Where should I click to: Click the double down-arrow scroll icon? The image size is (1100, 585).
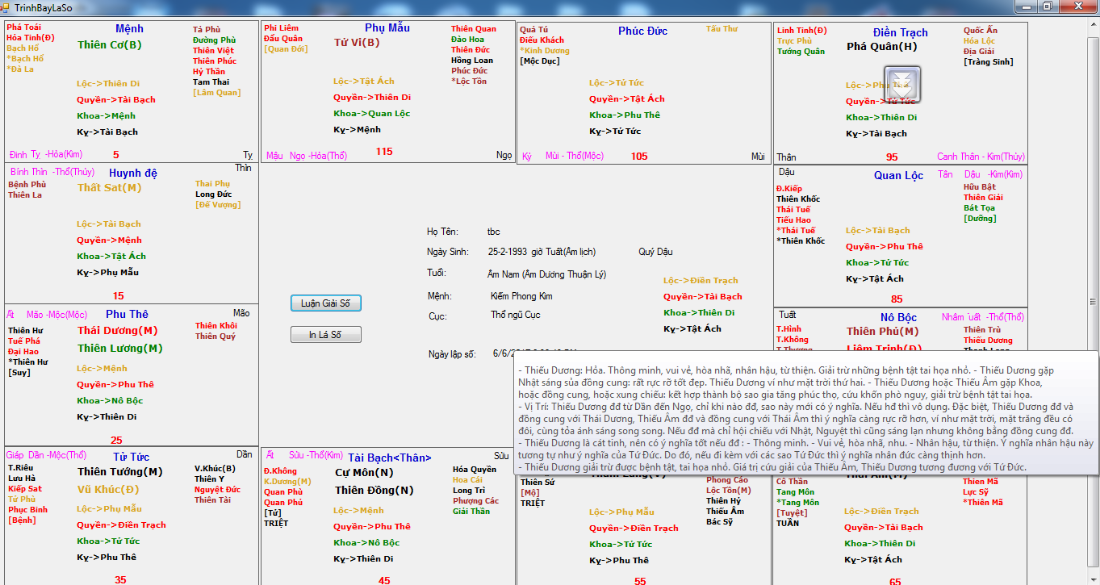click(901, 82)
